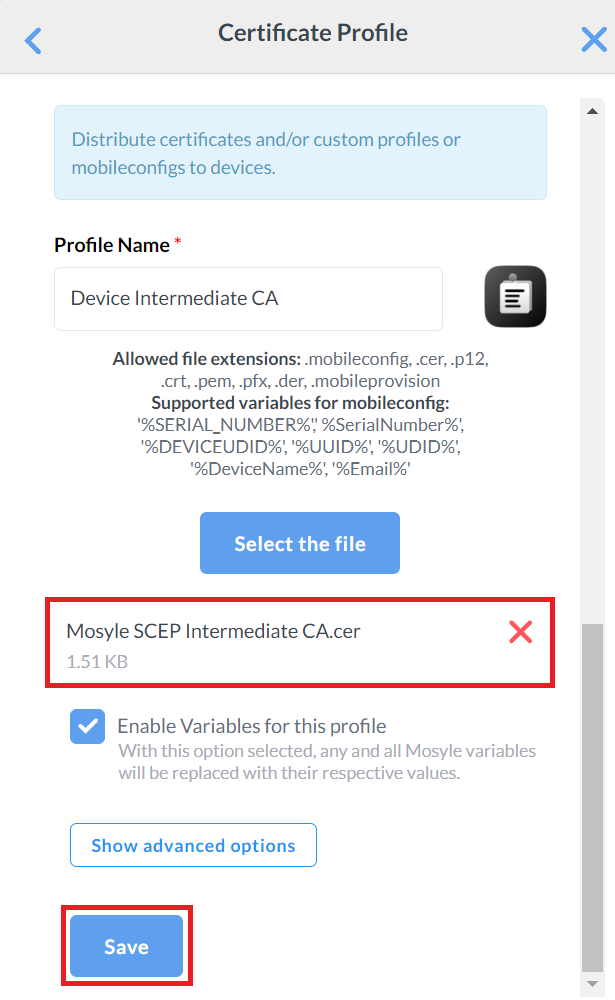Click the Supported variables for mobileconfig text
615x1000 pixels.
[300, 403]
